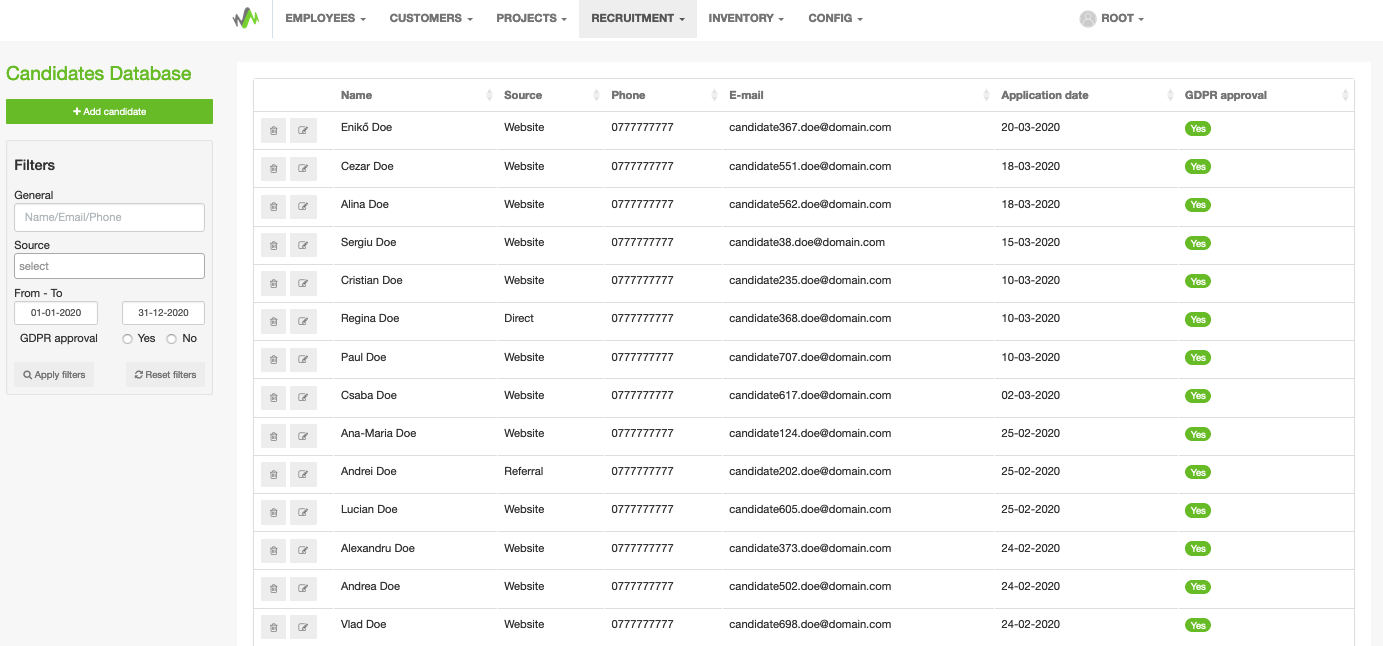Click the app logo in the navbar
Screen dimensions: 1383x646
[246, 18]
